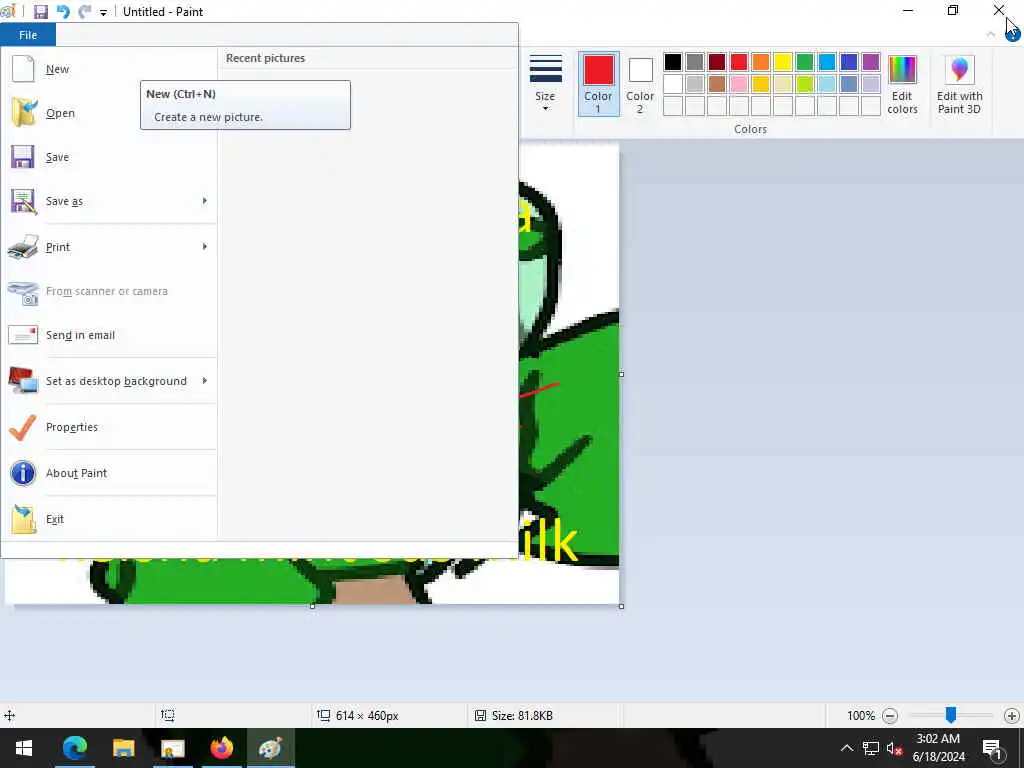Viewport: 1024px width, 768px height.
Task: Pick the green color swatch
Action: click(x=805, y=62)
